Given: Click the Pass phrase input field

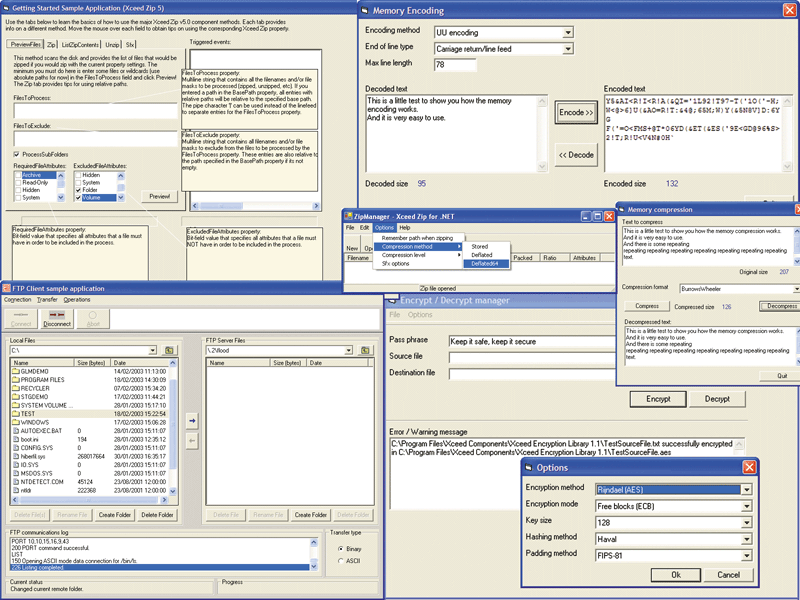Looking at the screenshot, I should (x=532, y=341).
